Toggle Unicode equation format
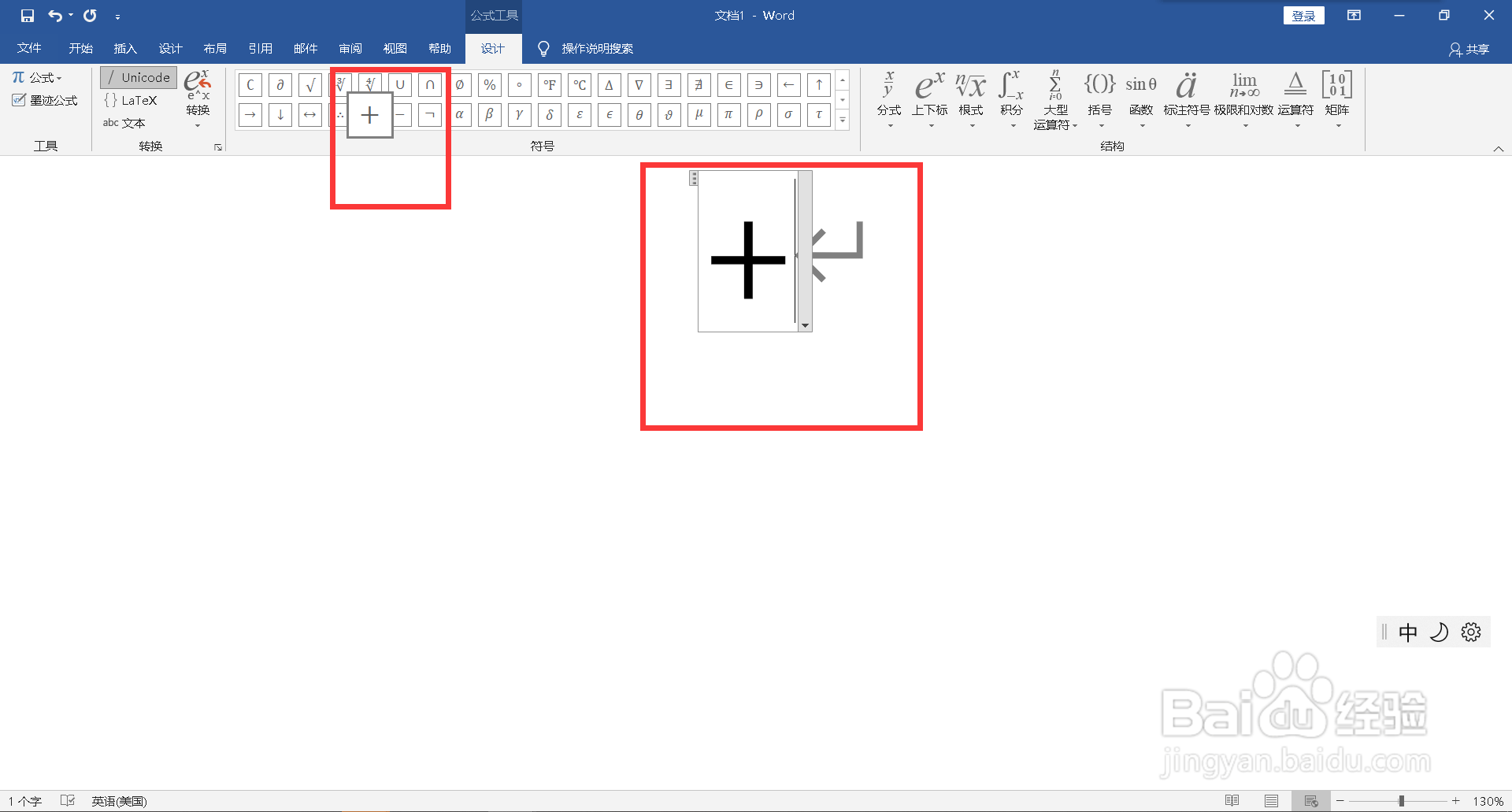Screen dimensions: 1512x812 pyautogui.click(x=139, y=77)
